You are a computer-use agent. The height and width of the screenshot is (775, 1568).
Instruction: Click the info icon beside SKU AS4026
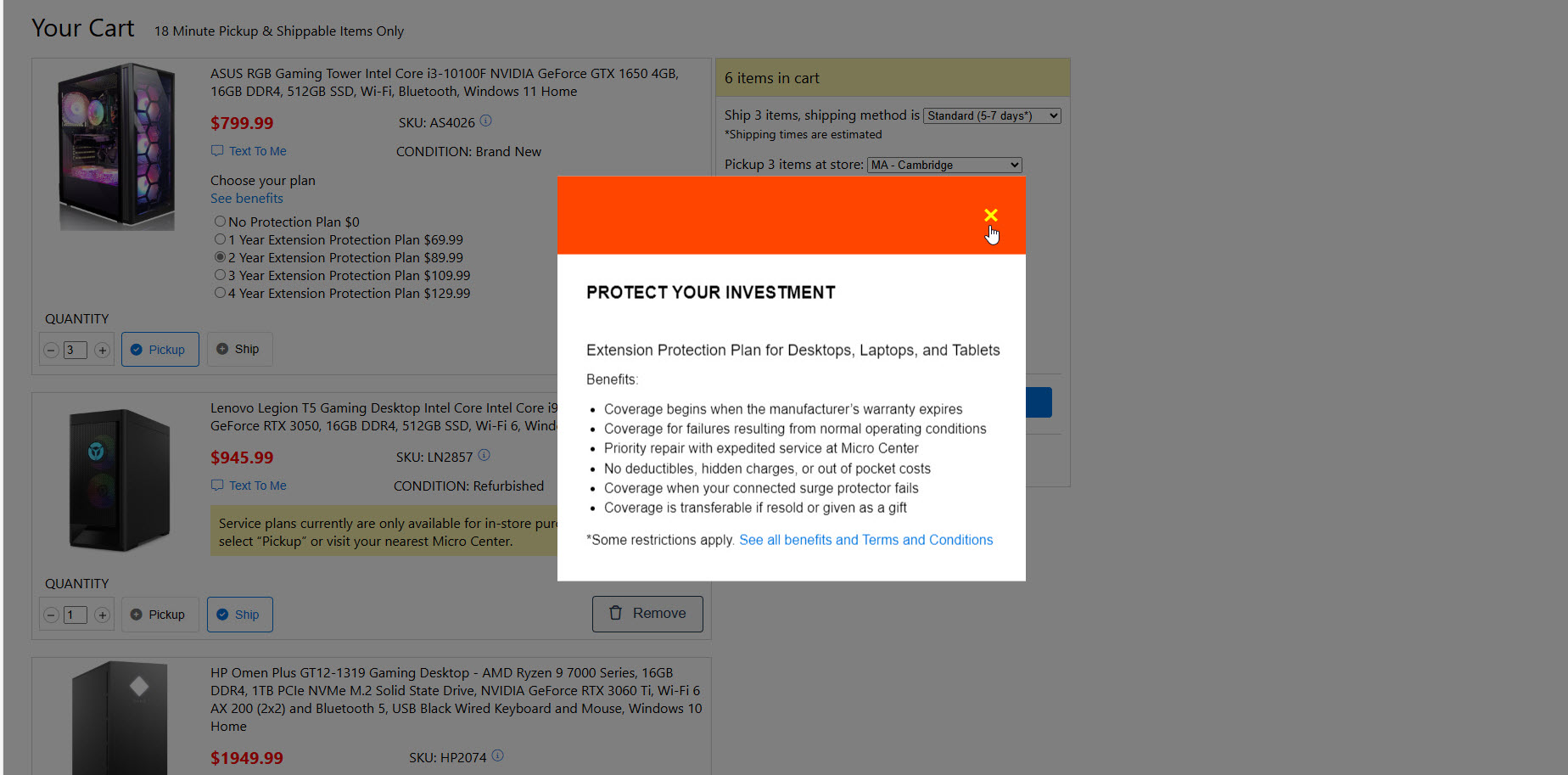(x=485, y=121)
